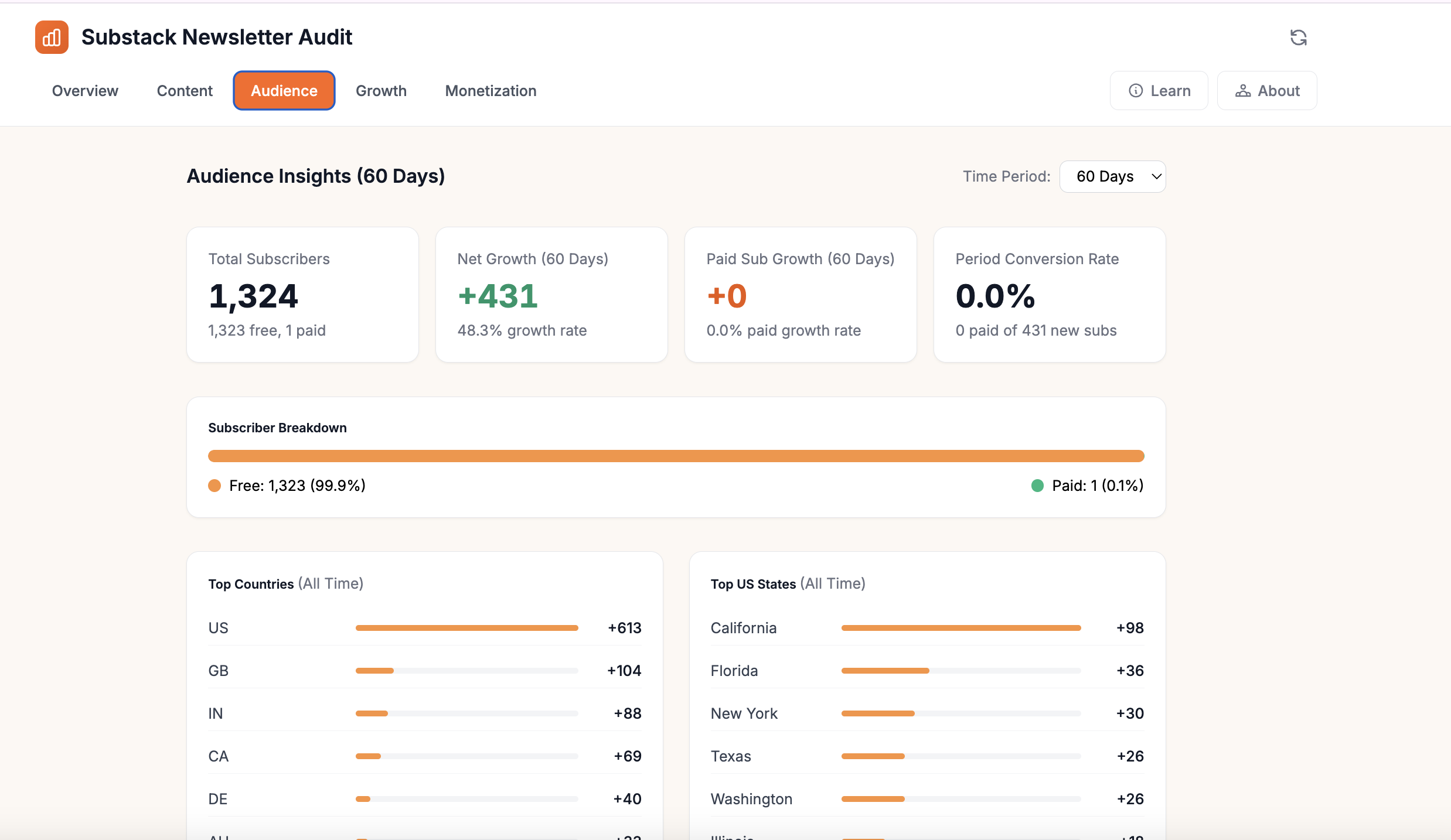This screenshot has height=840, width=1451.
Task: Open the Monetization tab
Action: pyautogui.click(x=491, y=91)
